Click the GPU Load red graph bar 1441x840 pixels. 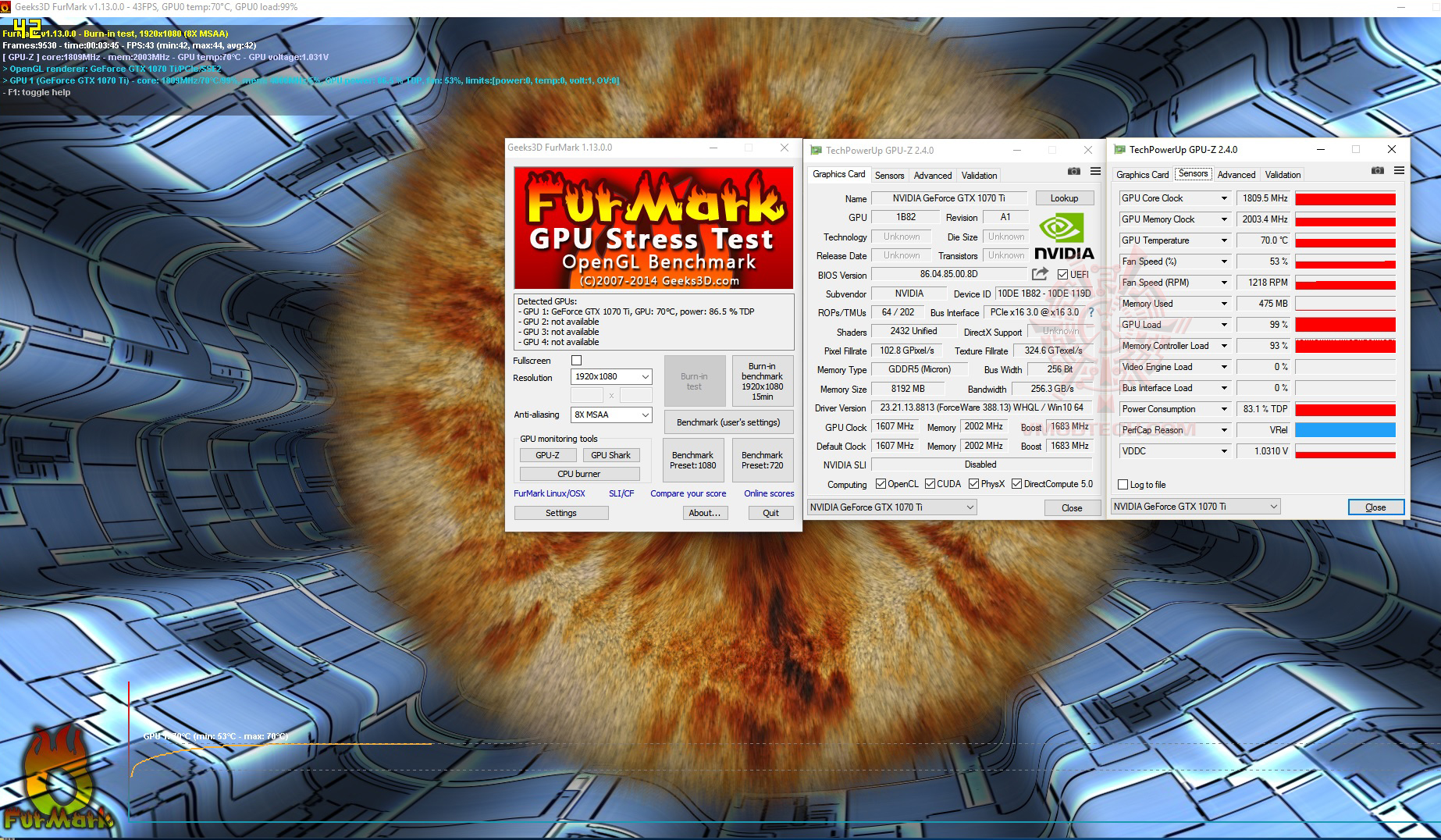coord(1345,325)
